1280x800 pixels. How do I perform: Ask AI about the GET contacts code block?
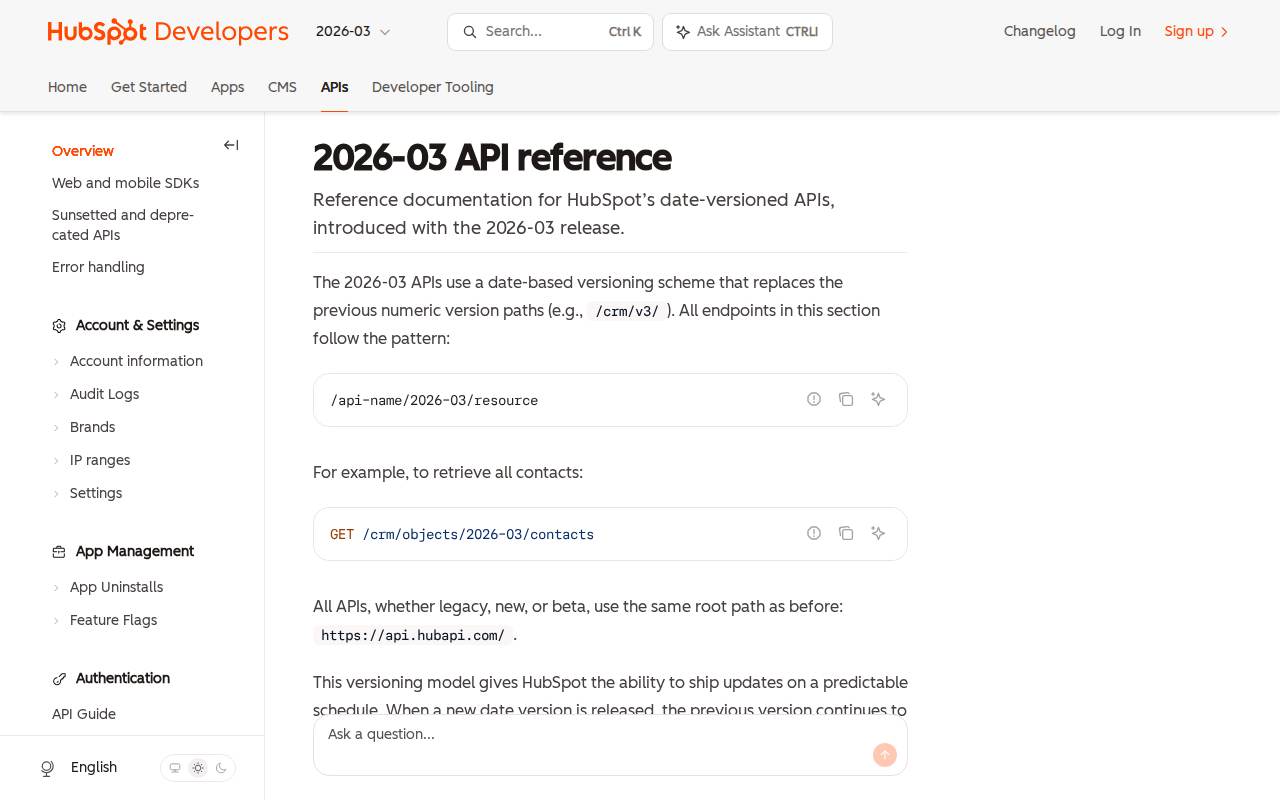click(878, 533)
